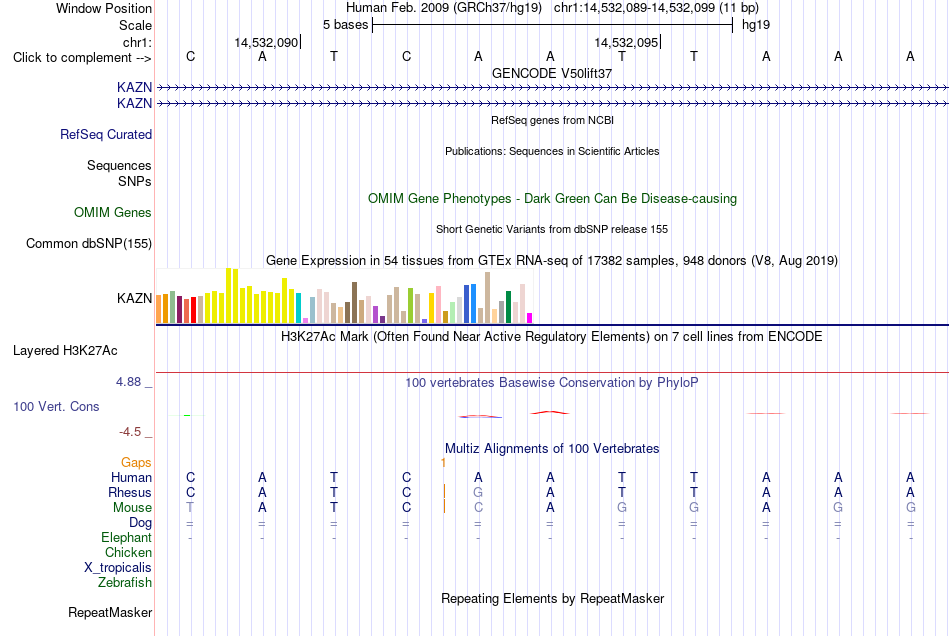The width and height of the screenshot is (950, 636).
Task: Click the hg19 label beside the scale bar
Action: [756, 25]
